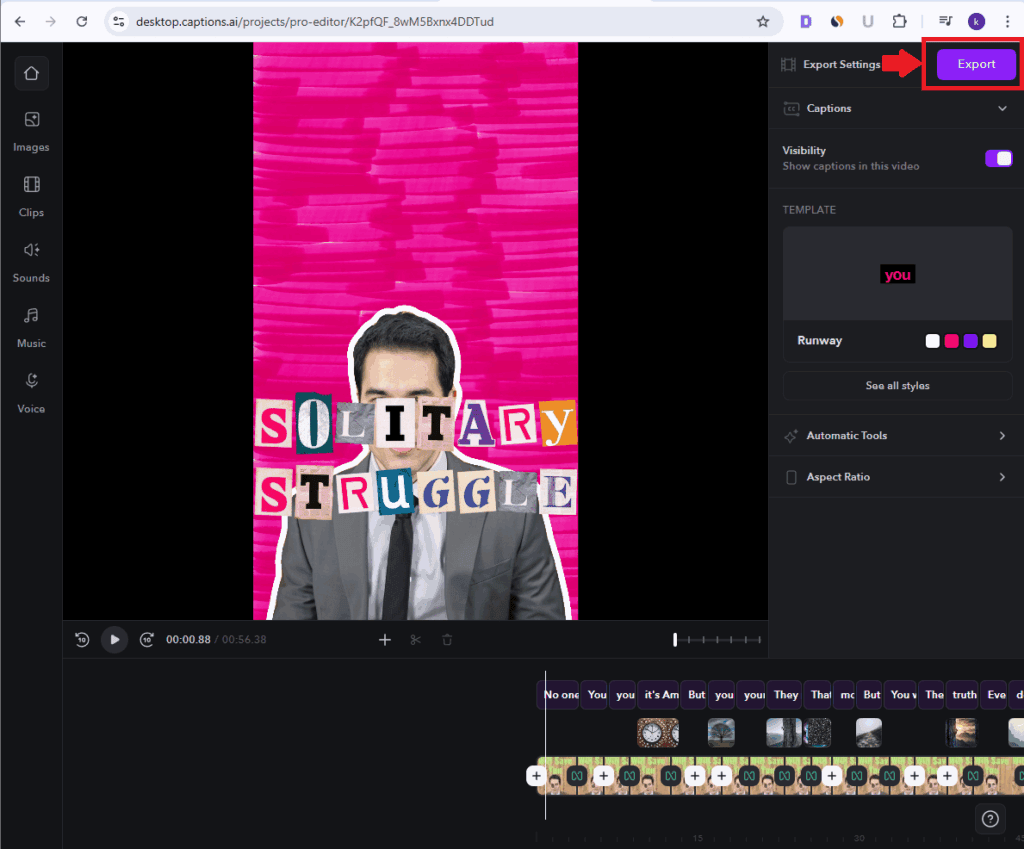Open the Clips panel

coord(31,197)
